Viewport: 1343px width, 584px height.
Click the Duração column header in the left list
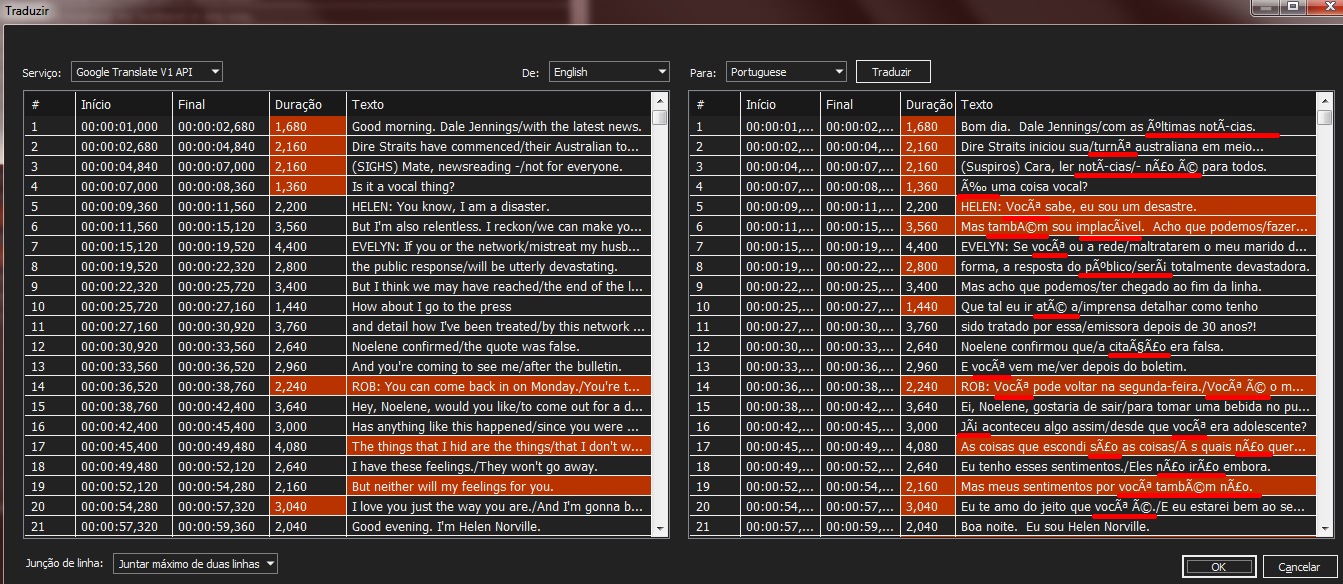click(306, 104)
